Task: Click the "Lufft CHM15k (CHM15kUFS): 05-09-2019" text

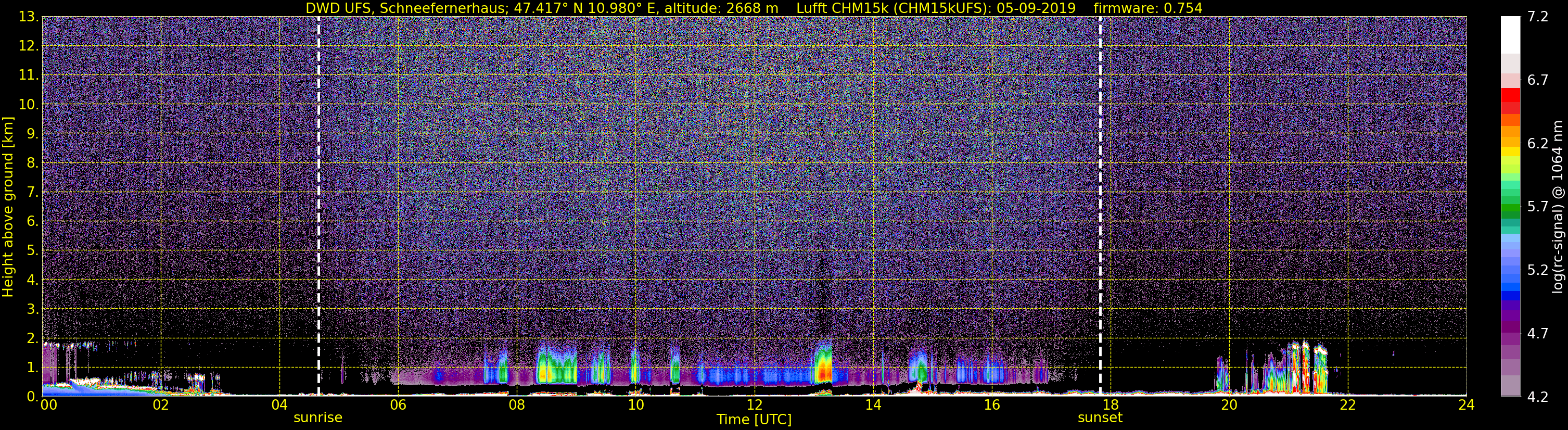Action: click(x=936, y=8)
